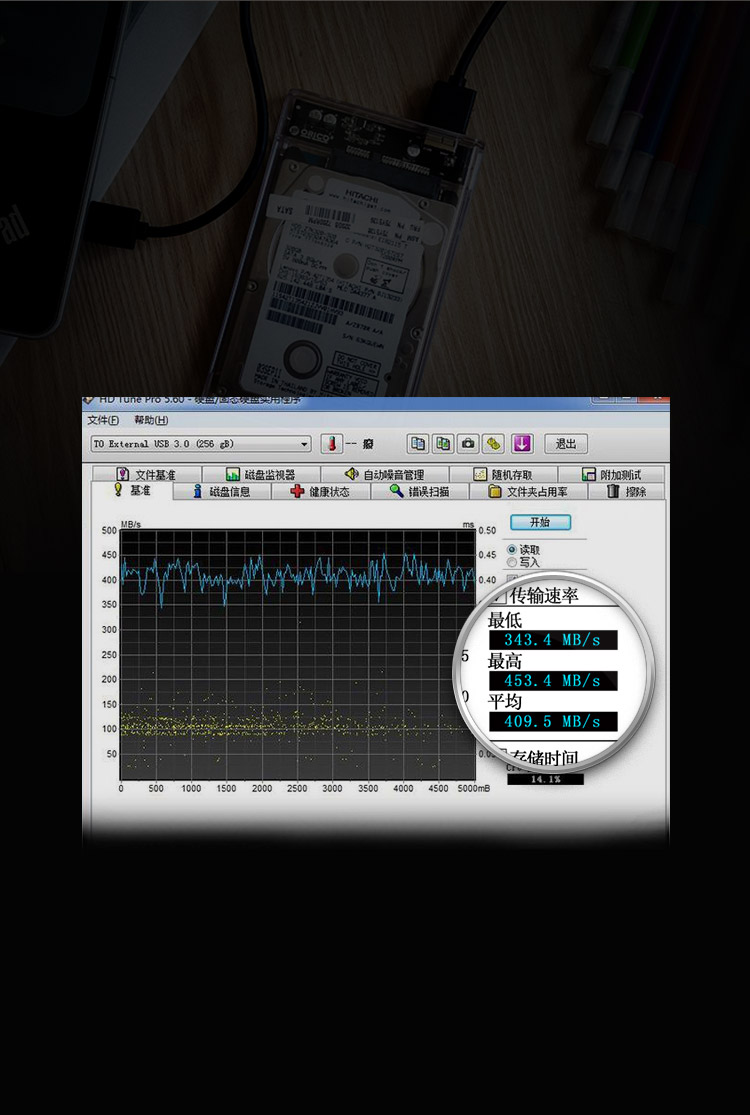Select the 基准 benchmark tab

pyautogui.click(x=132, y=491)
